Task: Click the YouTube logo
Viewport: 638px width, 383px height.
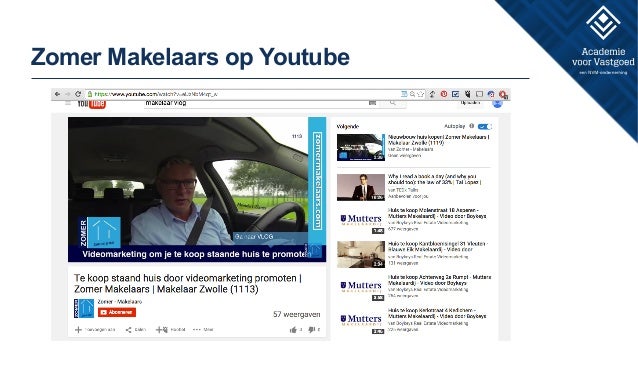Action: click(92, 104)
